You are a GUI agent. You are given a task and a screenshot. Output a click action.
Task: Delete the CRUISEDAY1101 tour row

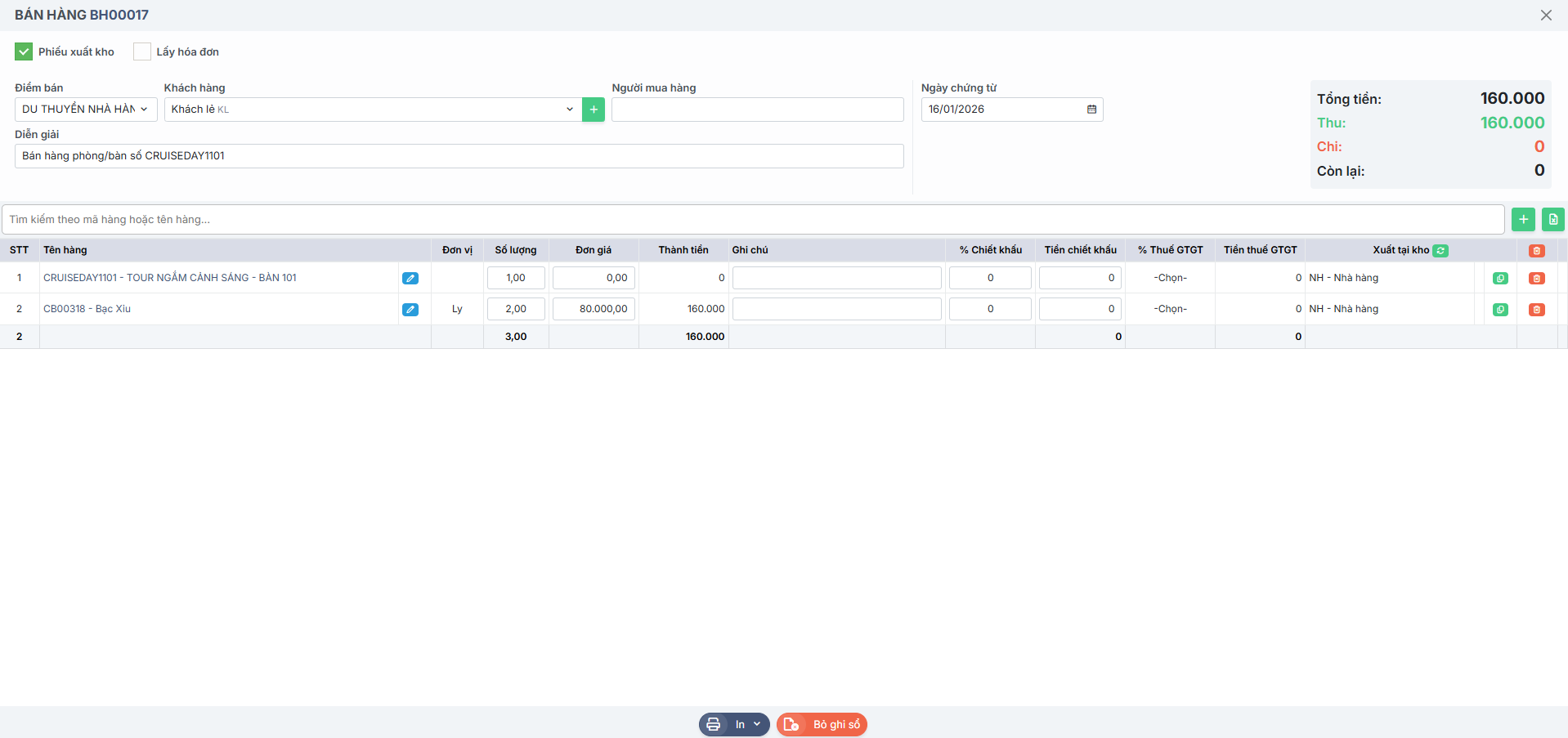[1536, 278]
